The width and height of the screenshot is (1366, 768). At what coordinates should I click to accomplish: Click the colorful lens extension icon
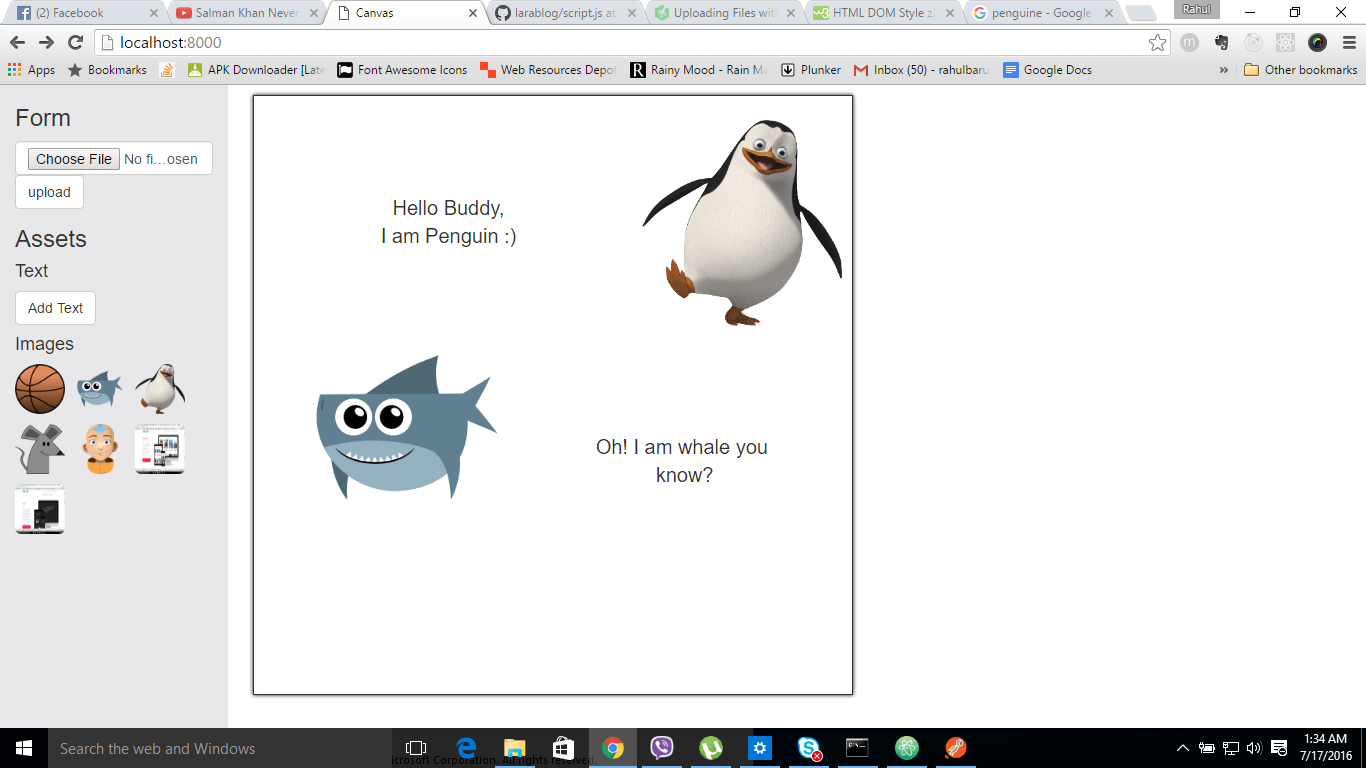(1317, 43)
